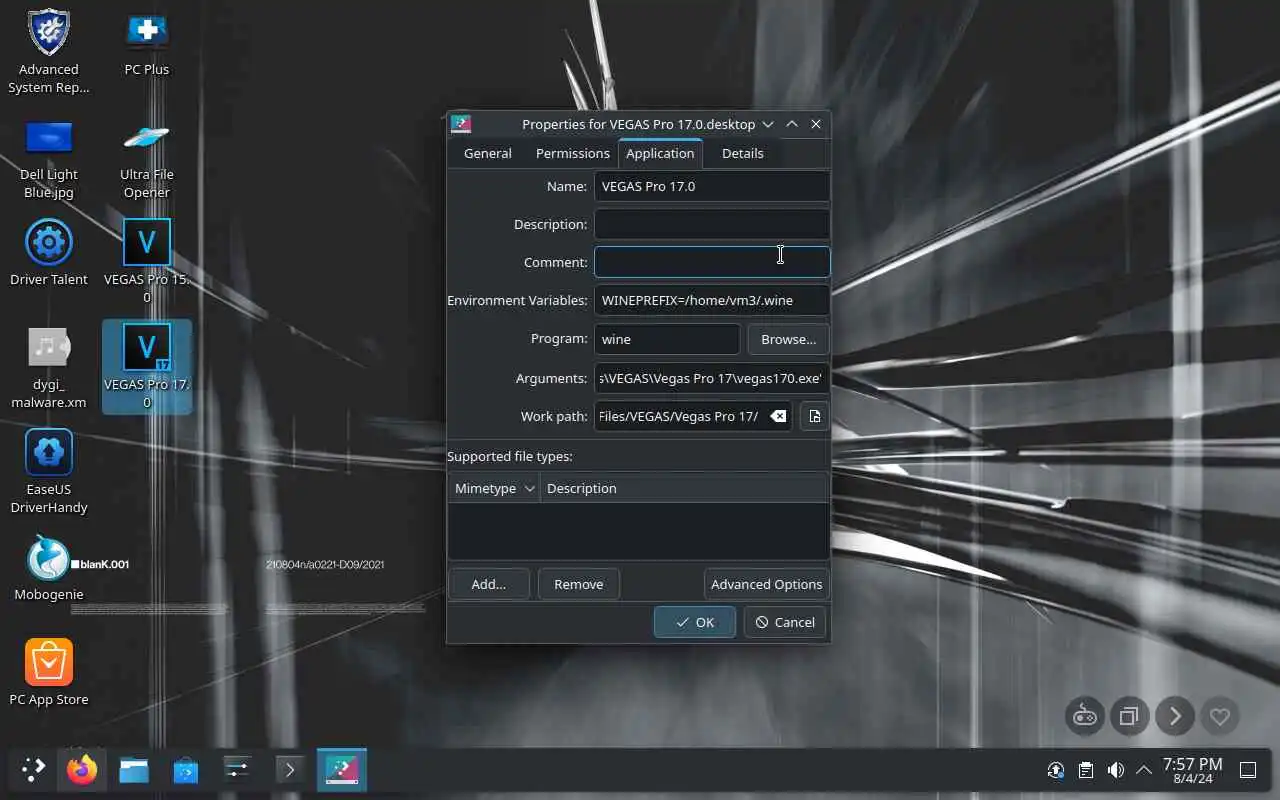1280x800 pixels.
Task: Open Dolphin file manager from taskbar
Action: 134,769
